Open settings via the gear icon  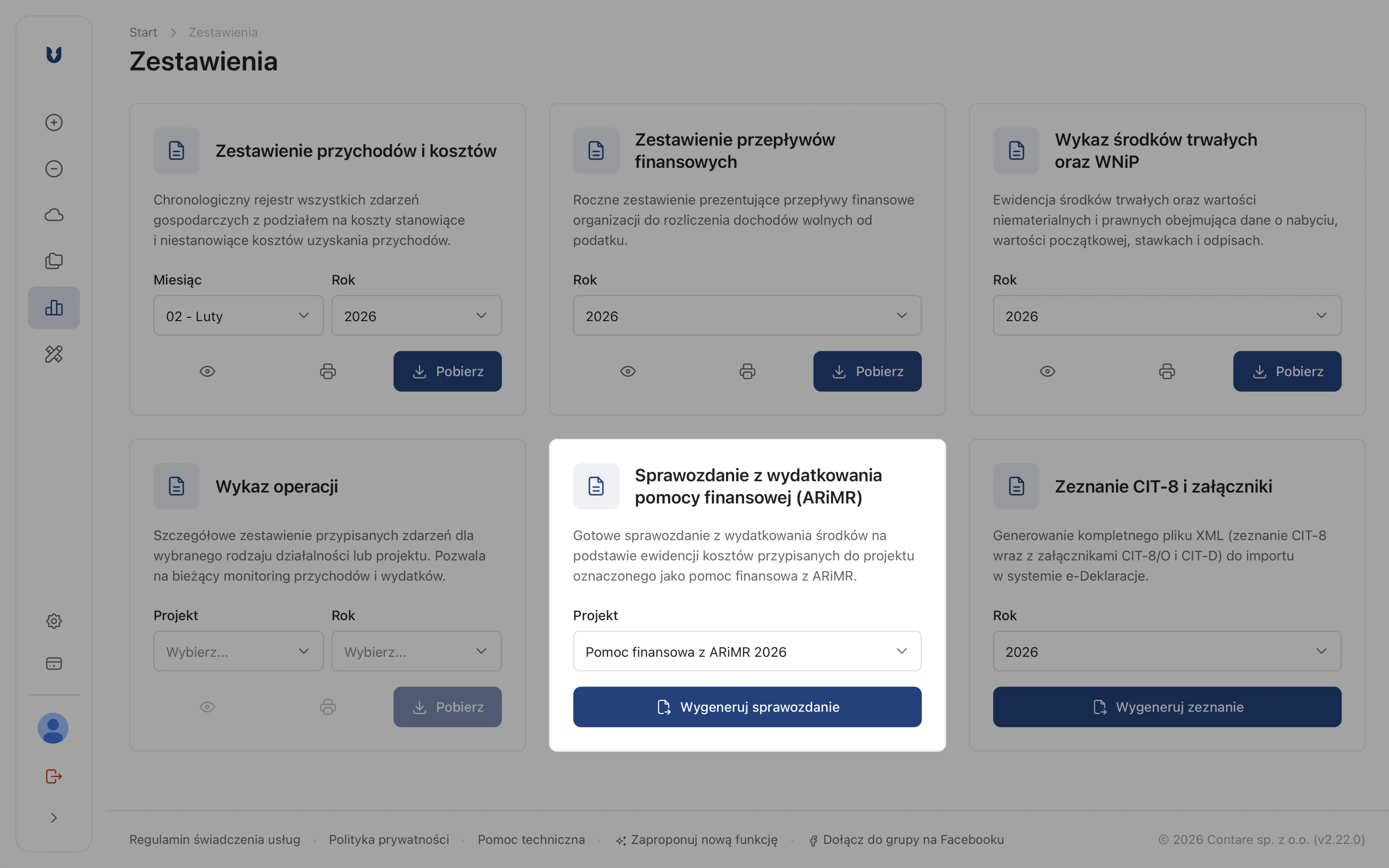coord(53,620)
